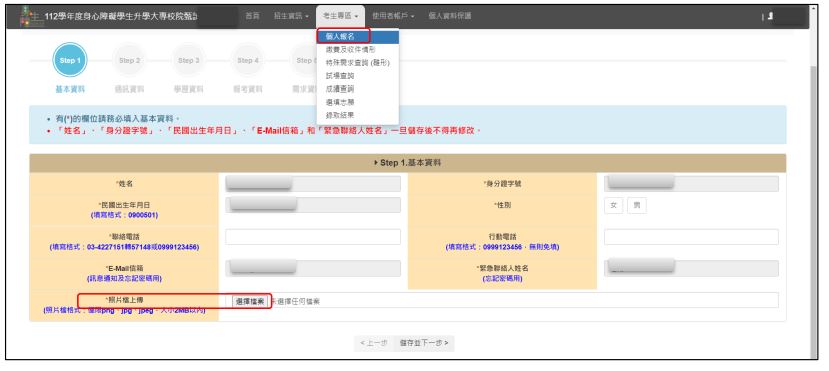Select 女 for 性別
This screenshot has width=829, height=371.
tap(613, 206)
